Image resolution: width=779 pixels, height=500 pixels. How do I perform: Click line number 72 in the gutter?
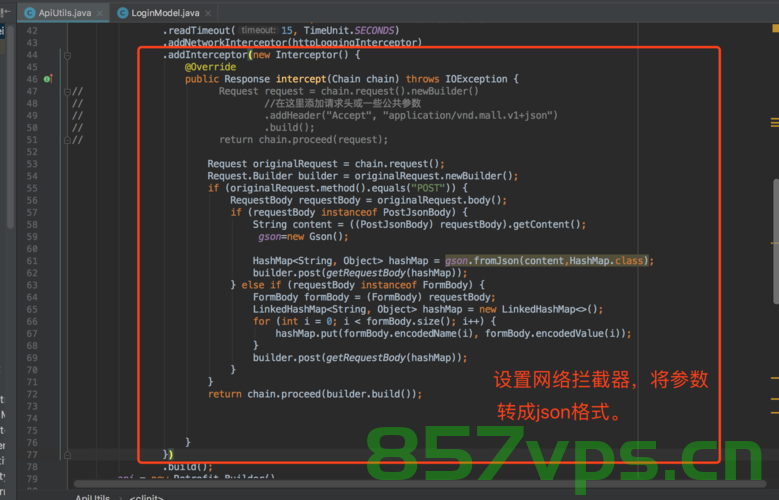pos(32,394)
